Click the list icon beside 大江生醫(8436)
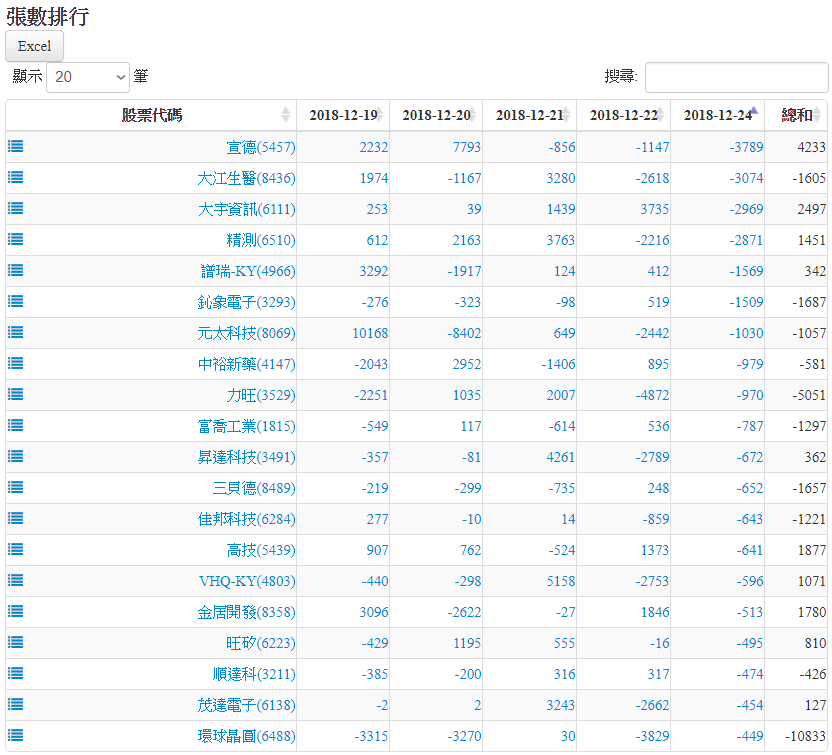Image resolution: width=832 pixels, height=755 pixels. click(x=16, y=177)
